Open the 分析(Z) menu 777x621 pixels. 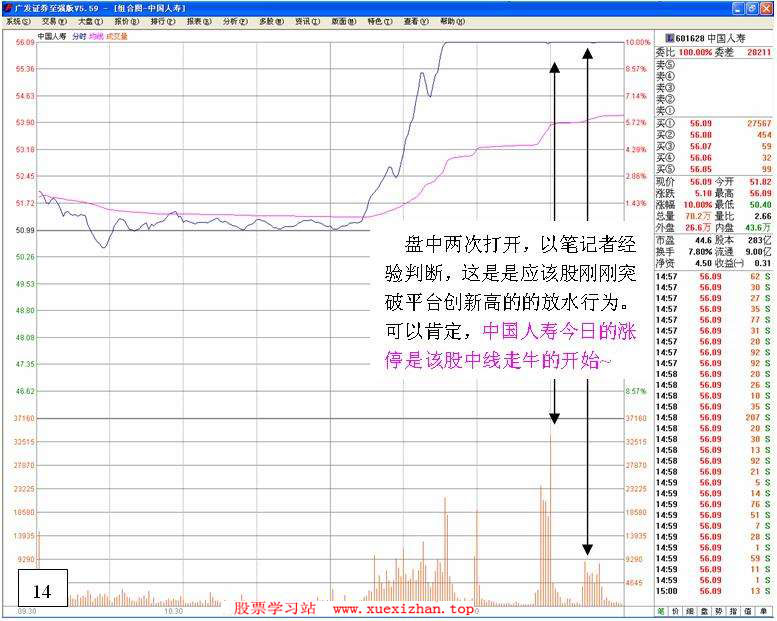pos(235,21)
